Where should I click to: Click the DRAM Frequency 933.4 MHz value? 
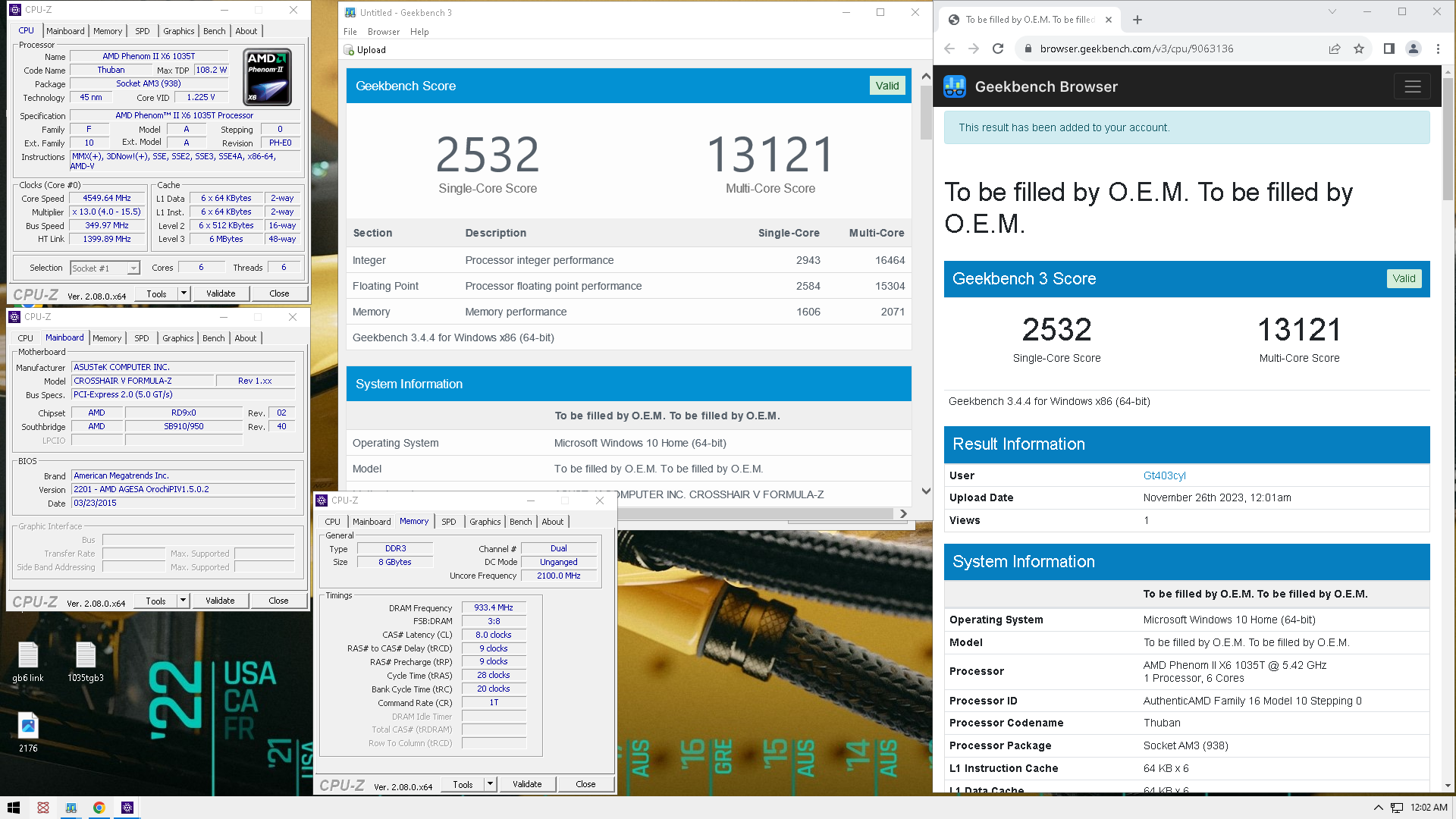[494, 608]
